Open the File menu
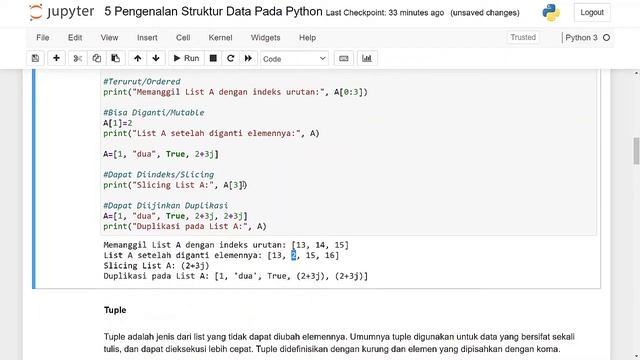This screenshot has height=360, width=640. 43,38
